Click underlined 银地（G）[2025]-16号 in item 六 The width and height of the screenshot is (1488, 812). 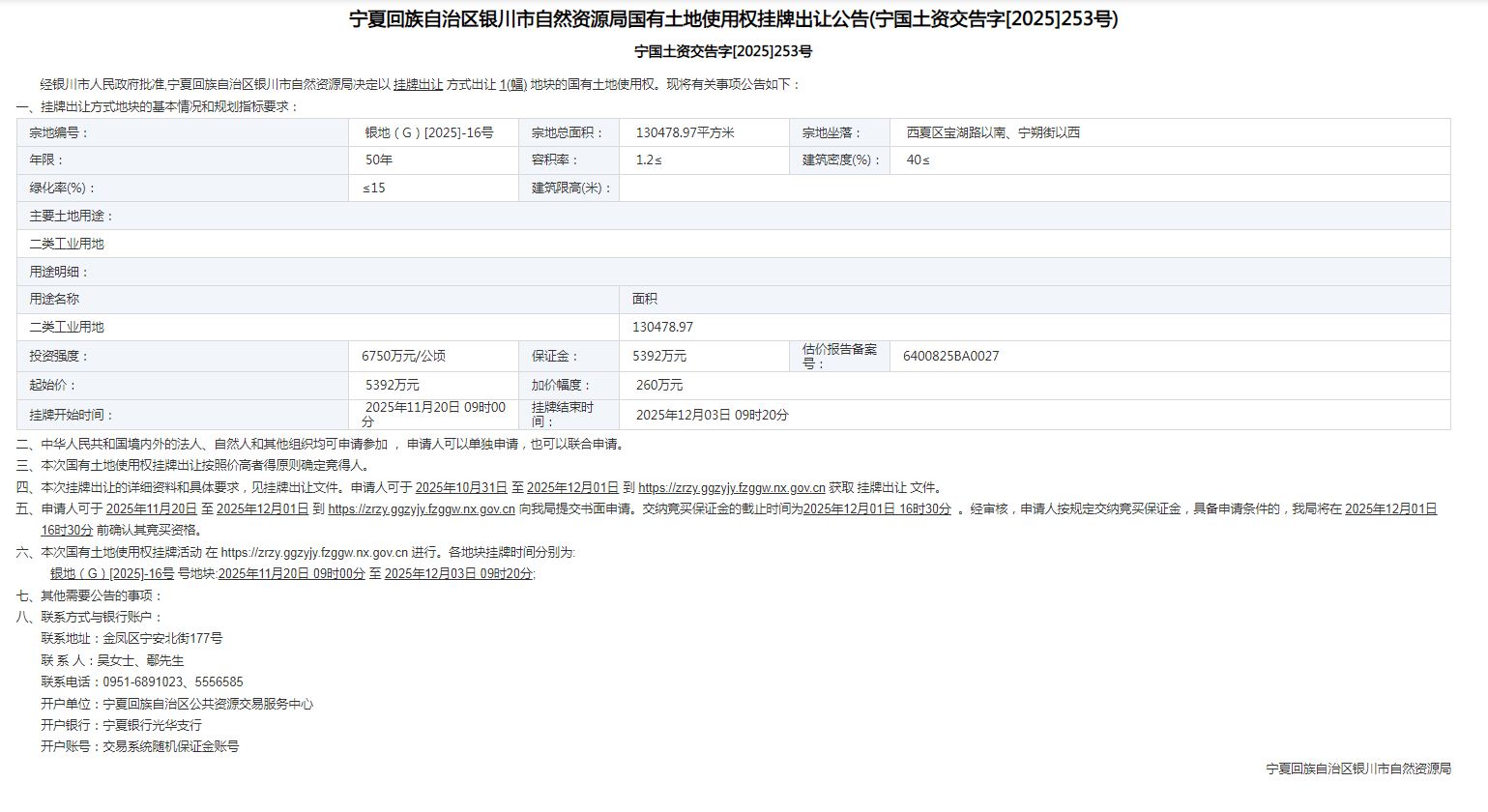112,574
